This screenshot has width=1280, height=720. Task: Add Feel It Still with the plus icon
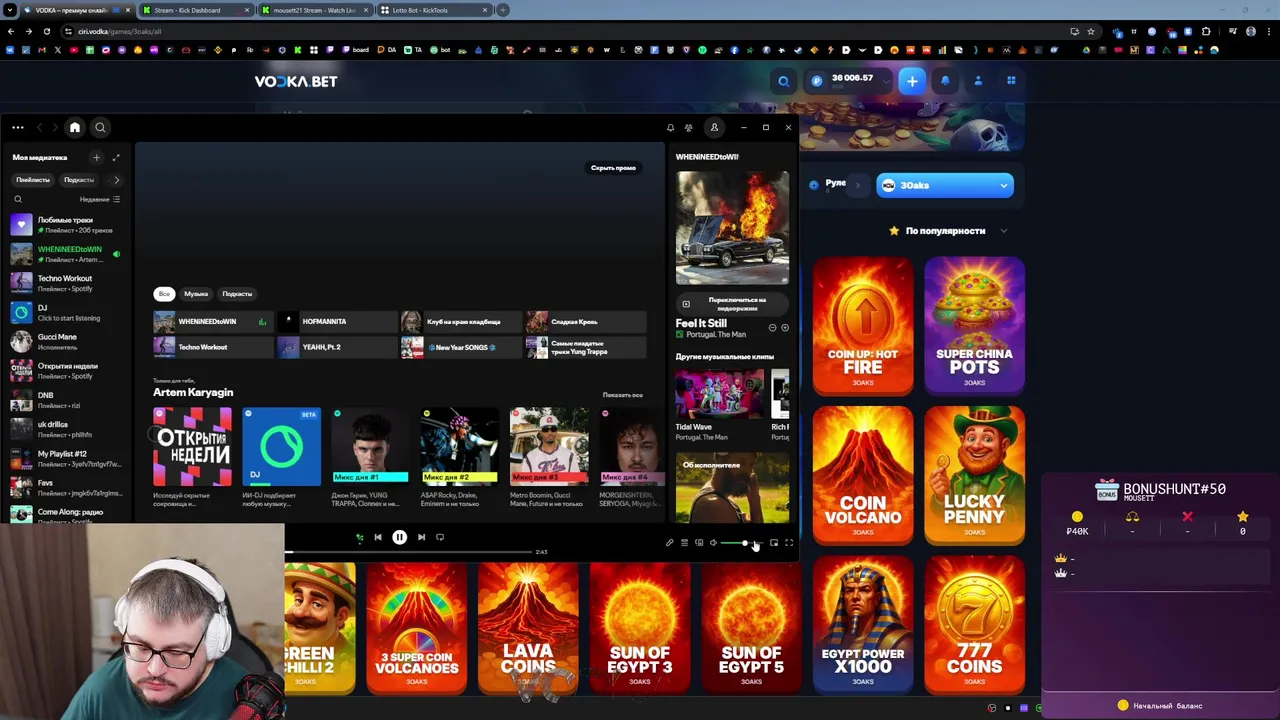785,328
